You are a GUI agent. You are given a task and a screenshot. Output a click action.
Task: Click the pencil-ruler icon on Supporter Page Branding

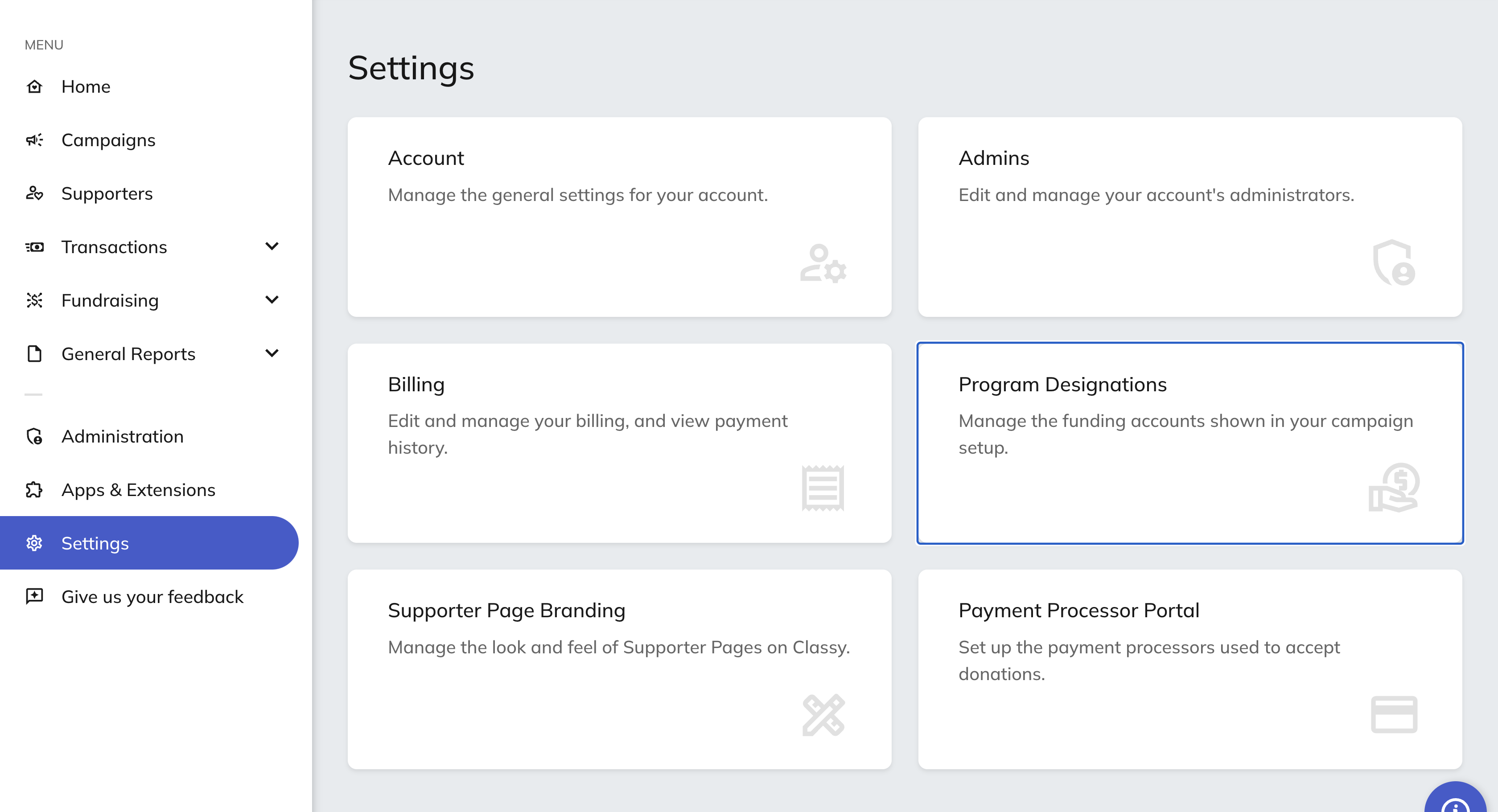823,715
